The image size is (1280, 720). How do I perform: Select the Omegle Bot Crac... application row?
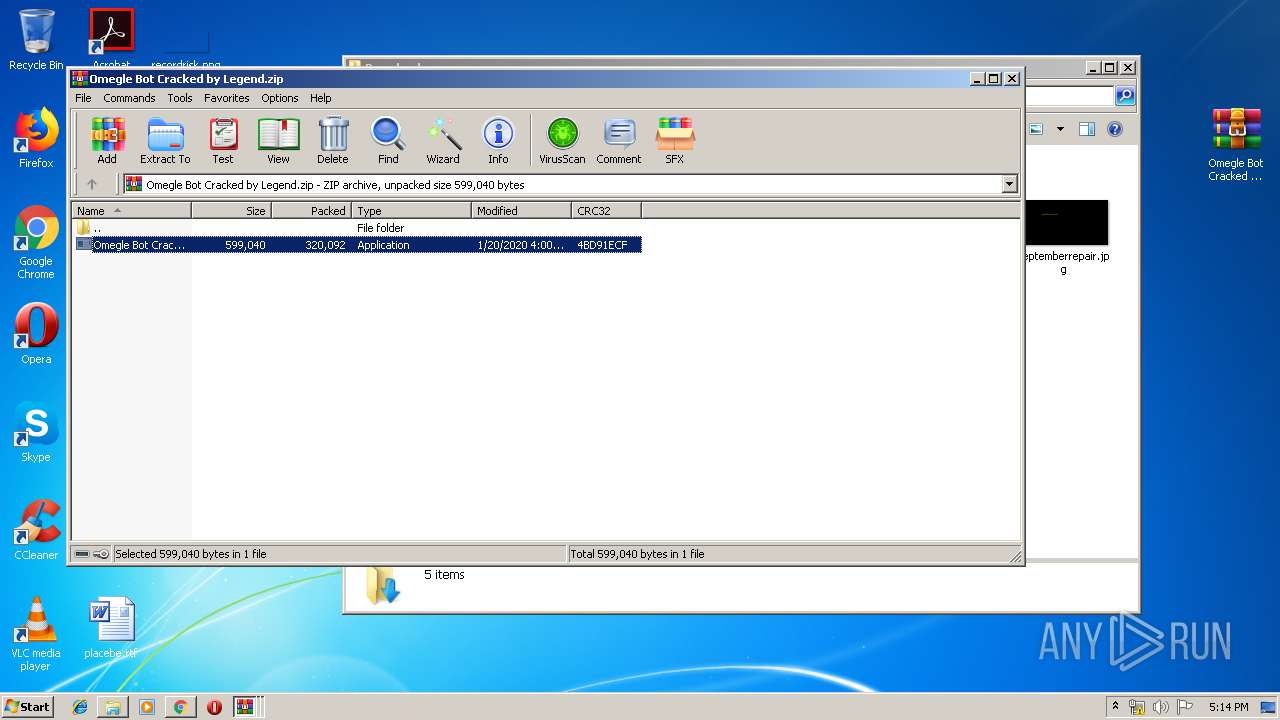pyautogui.click(x=357, y=245)
